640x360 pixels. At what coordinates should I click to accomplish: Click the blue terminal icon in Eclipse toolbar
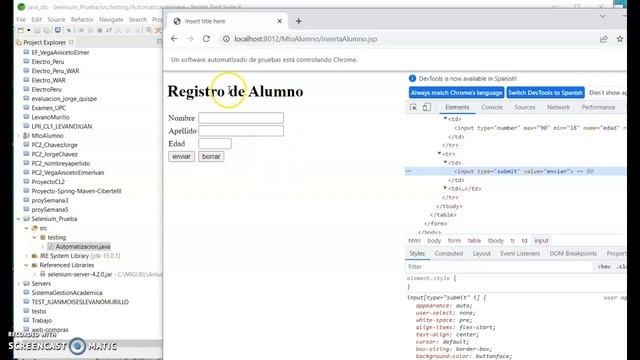pyautogui.click(x=58, y=30)
